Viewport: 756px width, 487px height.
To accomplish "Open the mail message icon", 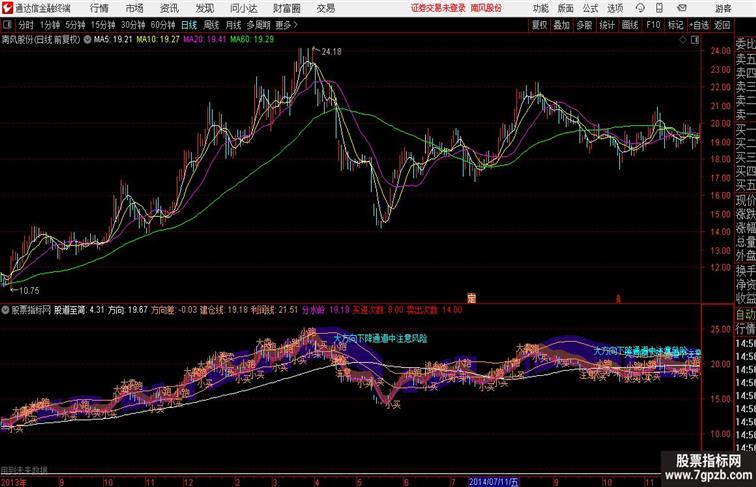I will click(682, 8).
